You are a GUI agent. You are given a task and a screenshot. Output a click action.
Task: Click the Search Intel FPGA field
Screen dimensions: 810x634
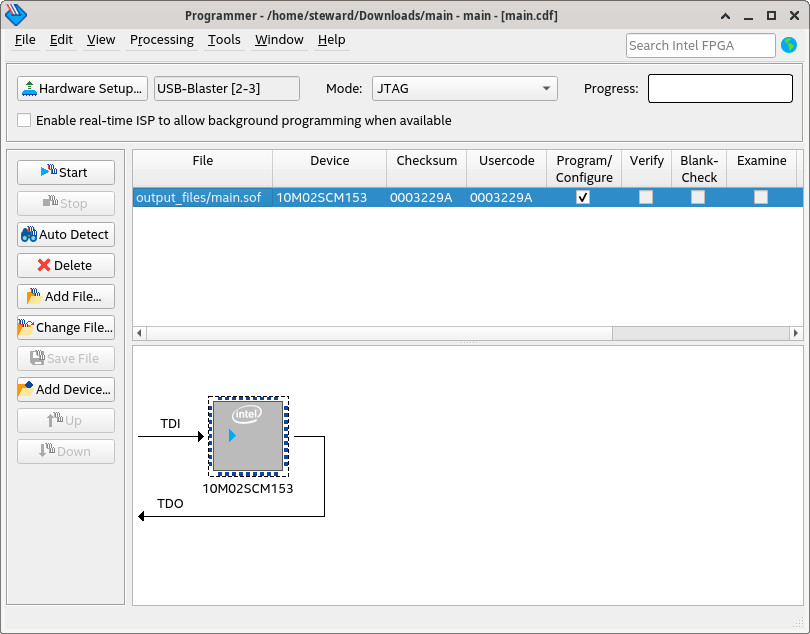[700, 45]
